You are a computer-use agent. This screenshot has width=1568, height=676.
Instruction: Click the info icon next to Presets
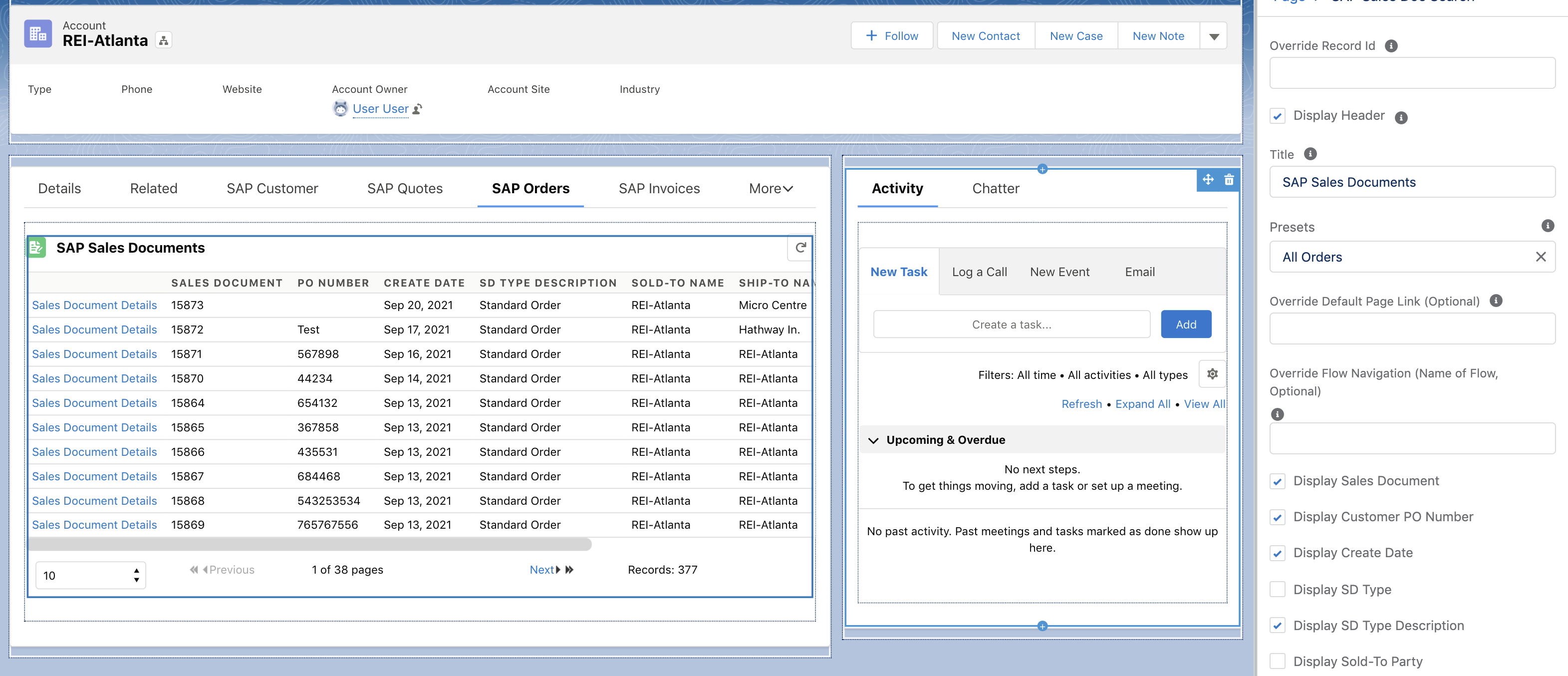[x=1548, y=226]
